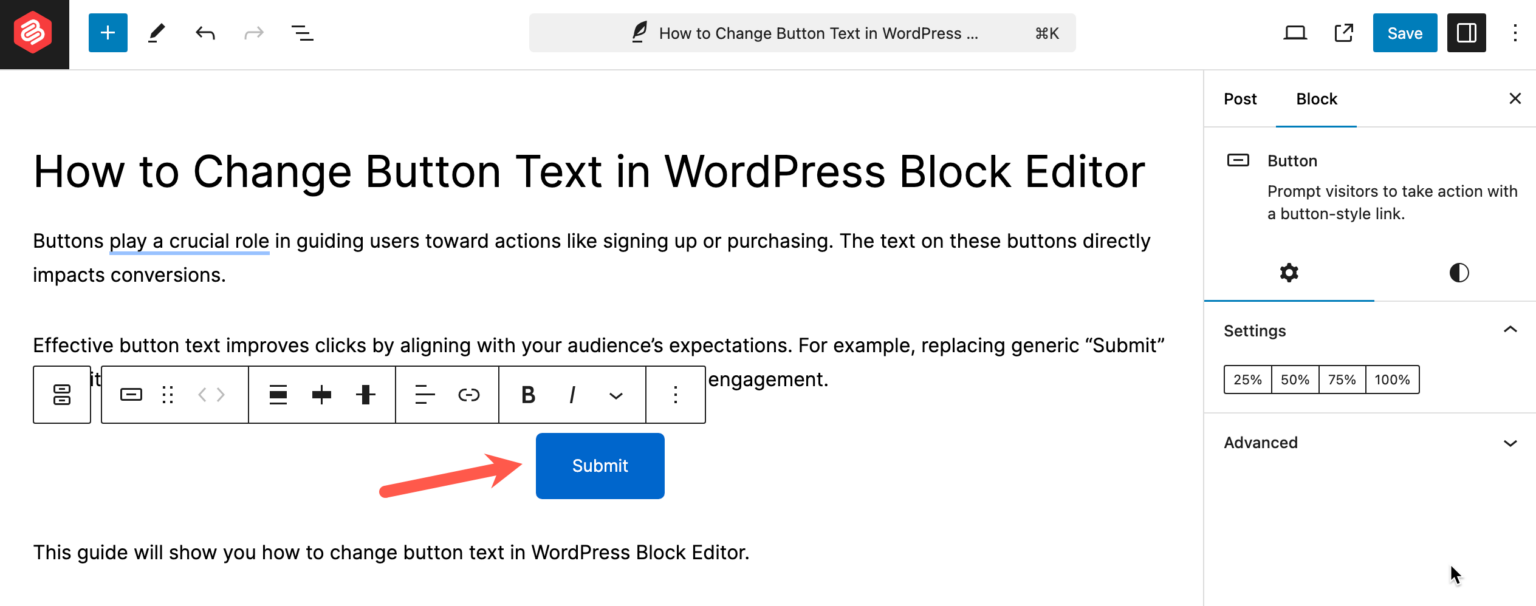Viewport: 1536px width, 606px height.
Task: Open the block inserter
Action: pyautogui.click(x=107, y=32)
